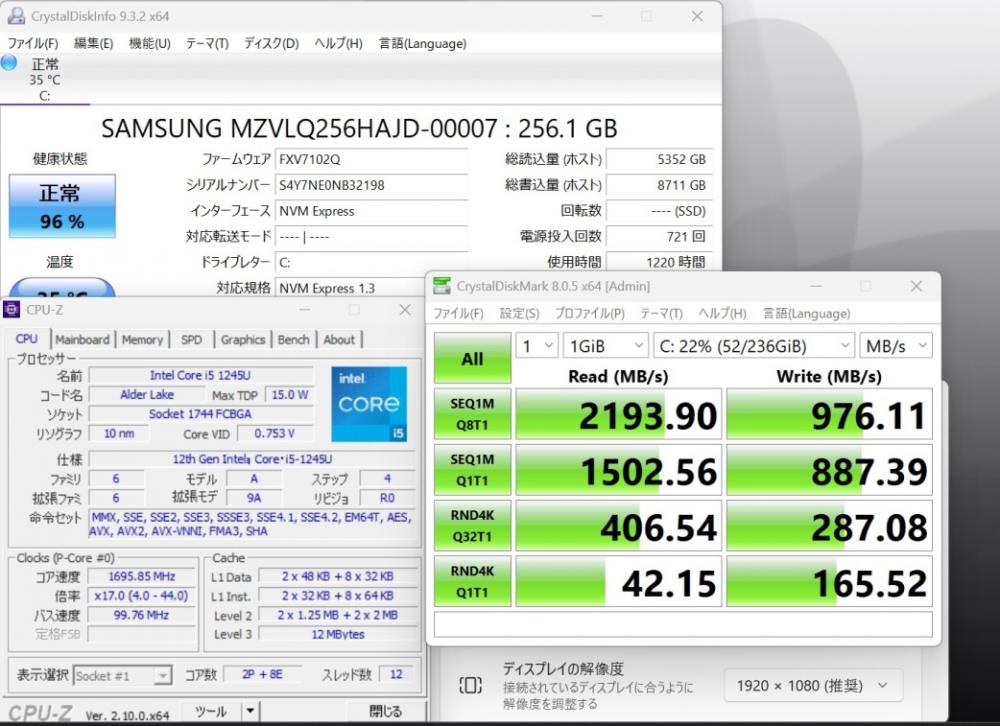Click the RND4K Q32T1 write result 287.08
The width and height of the screenshot is (1000, 726).
coord(829,526)
